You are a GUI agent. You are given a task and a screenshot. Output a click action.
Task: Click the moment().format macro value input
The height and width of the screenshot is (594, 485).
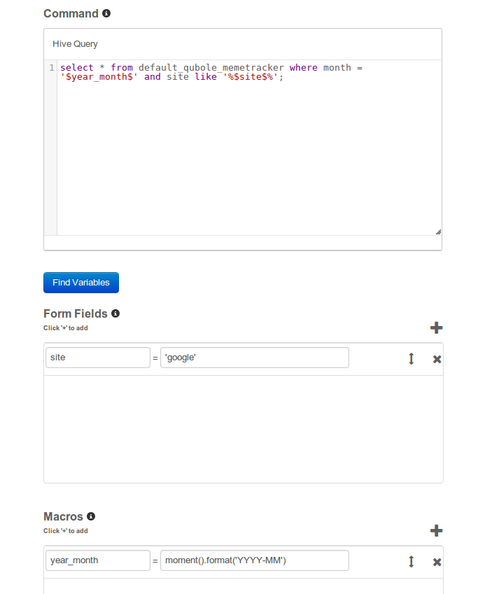(255, 560)
